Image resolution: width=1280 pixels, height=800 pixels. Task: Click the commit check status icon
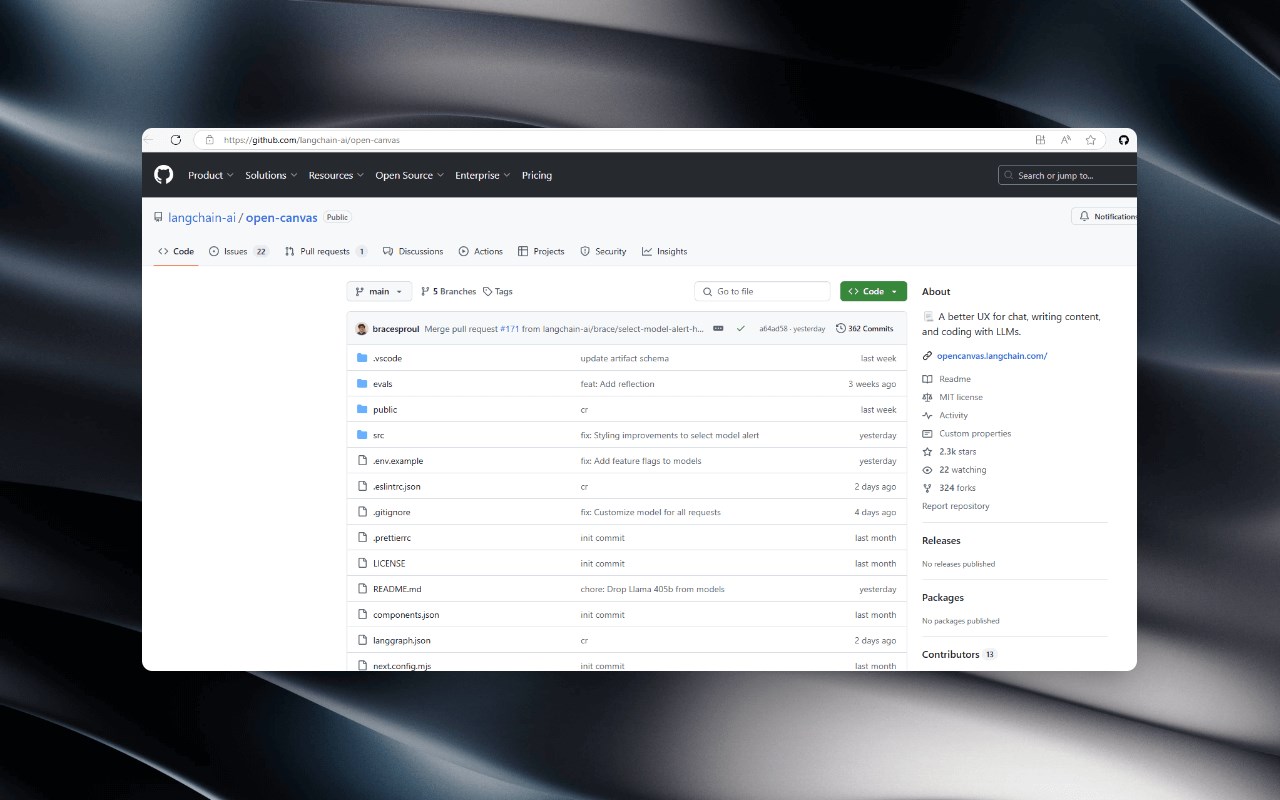(x=741, y=328)
